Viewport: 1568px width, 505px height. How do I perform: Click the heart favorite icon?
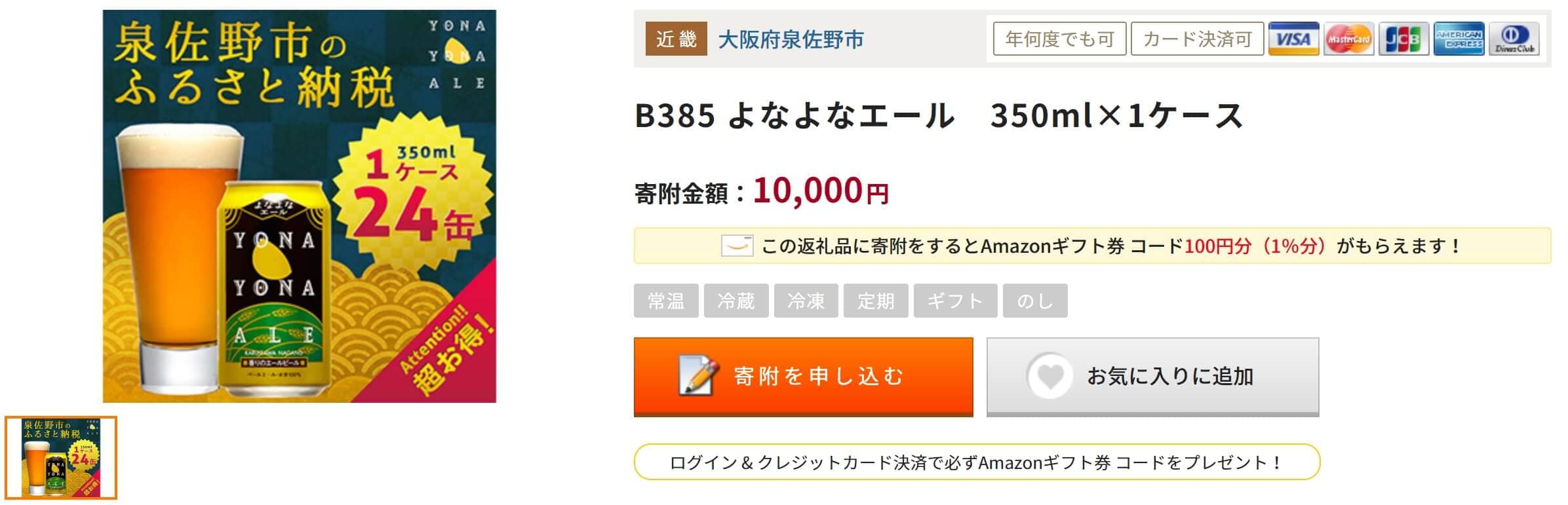1049,376
